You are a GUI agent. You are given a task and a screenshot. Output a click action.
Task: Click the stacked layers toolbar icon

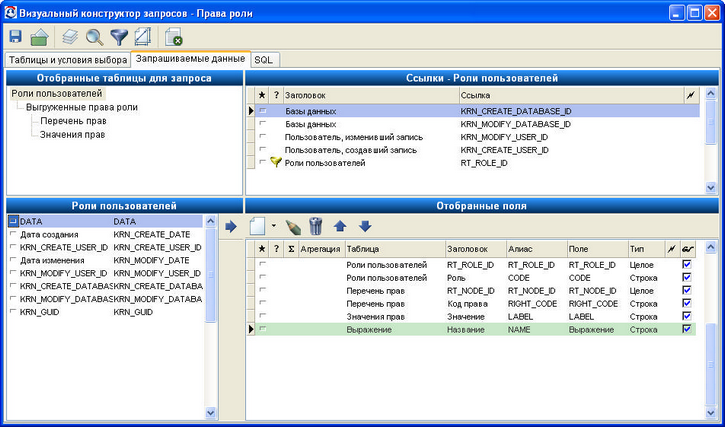coord(70,37)
